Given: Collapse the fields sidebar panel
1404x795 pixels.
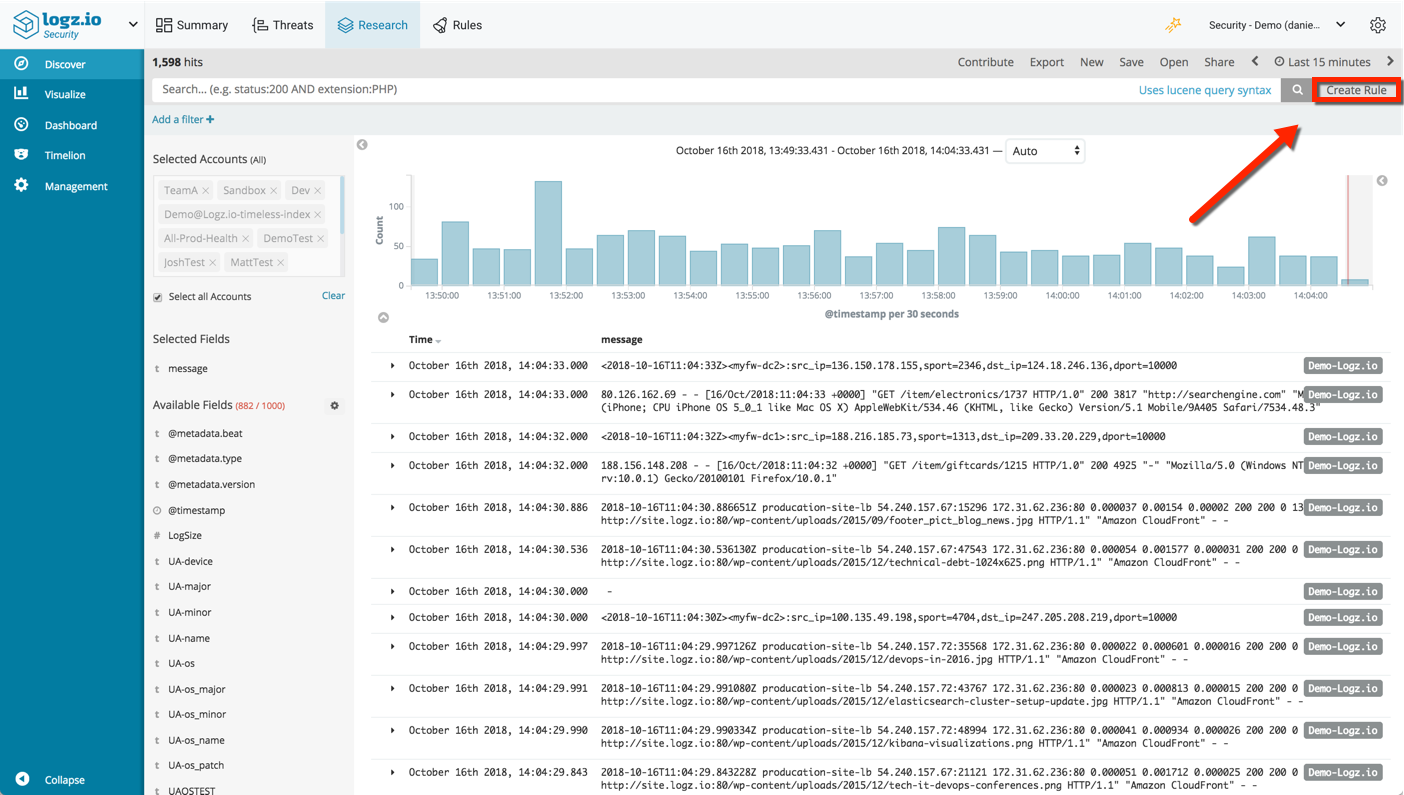Looking at the screenshot, I should 362,145.
